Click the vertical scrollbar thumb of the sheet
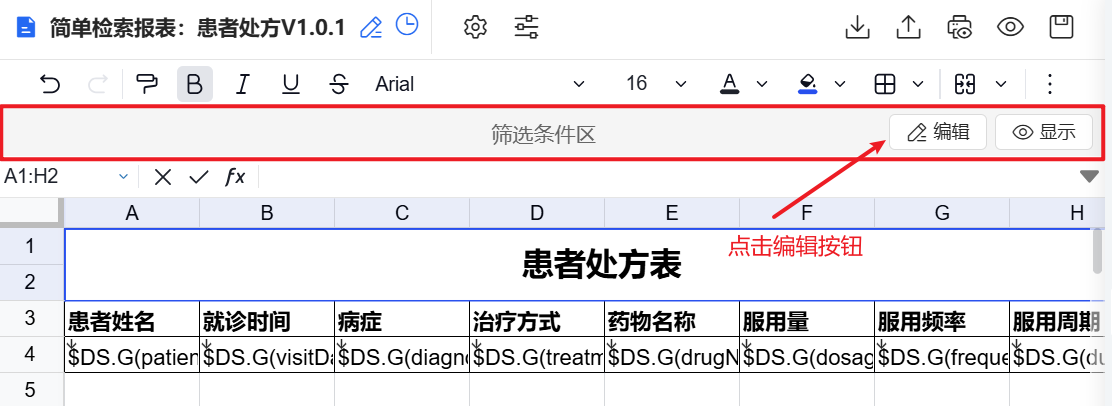 tap(1099, 252)
